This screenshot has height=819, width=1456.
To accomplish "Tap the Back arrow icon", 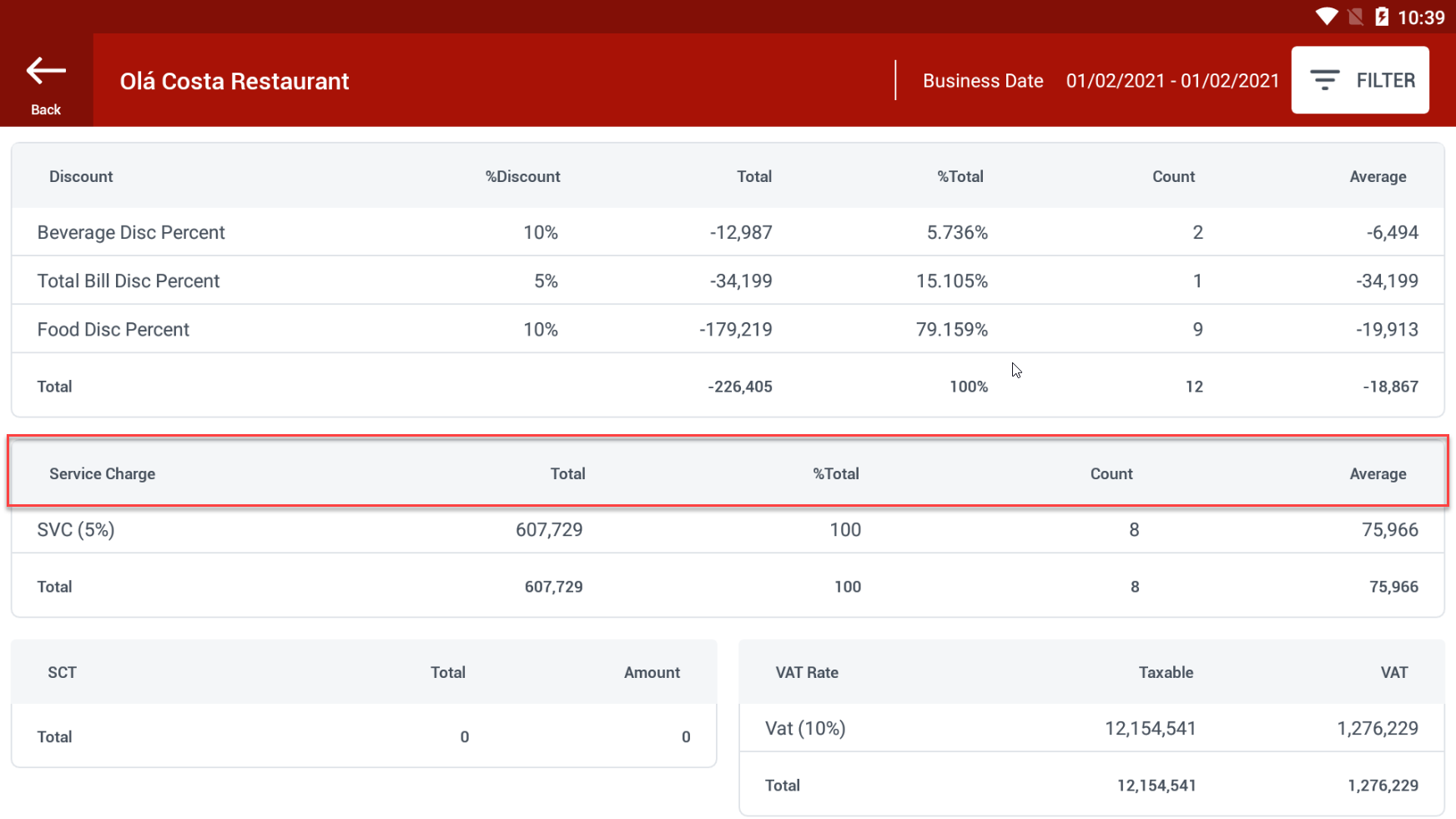I will [46, 72].
